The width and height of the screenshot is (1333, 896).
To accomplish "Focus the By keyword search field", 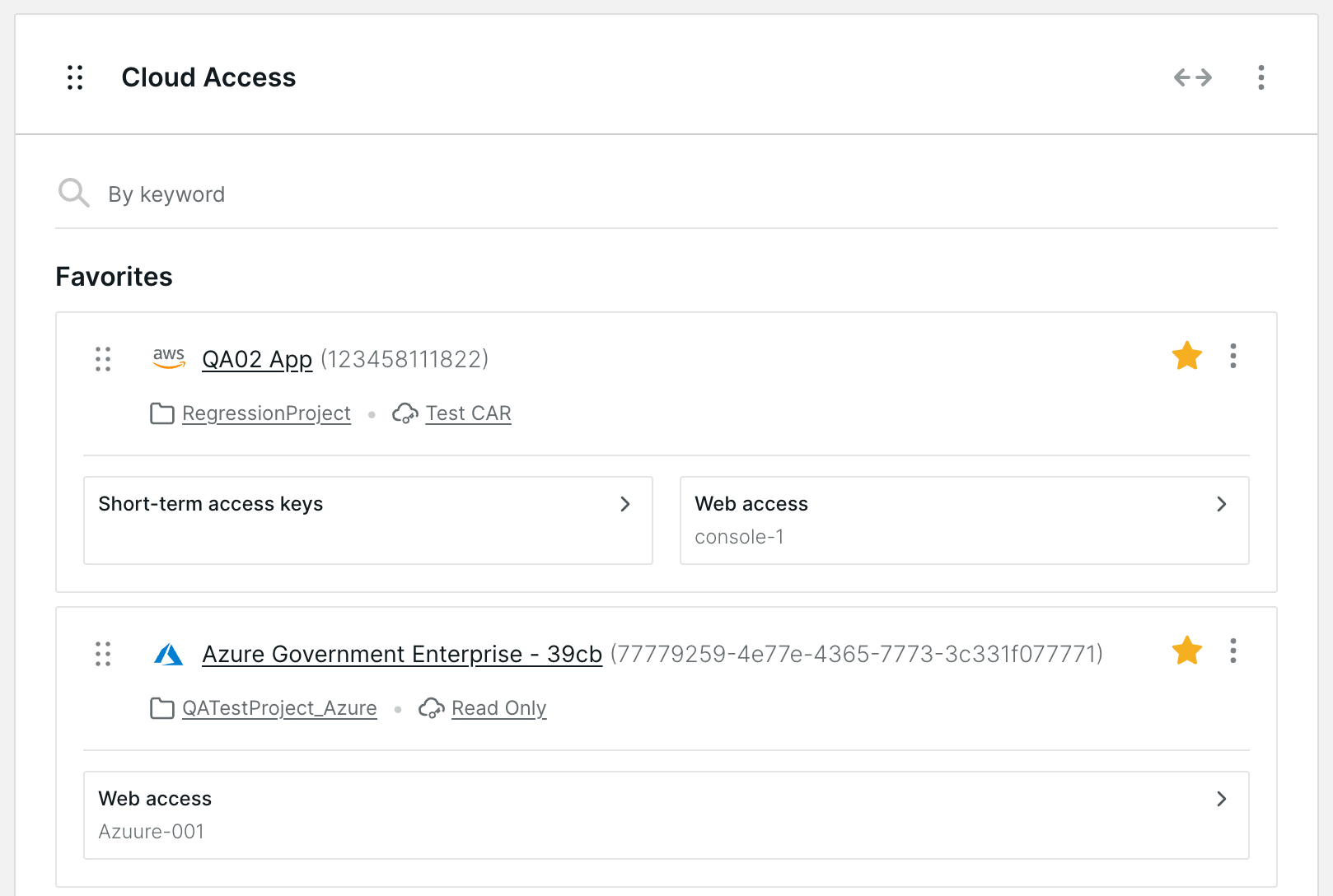I will [666, 194].
